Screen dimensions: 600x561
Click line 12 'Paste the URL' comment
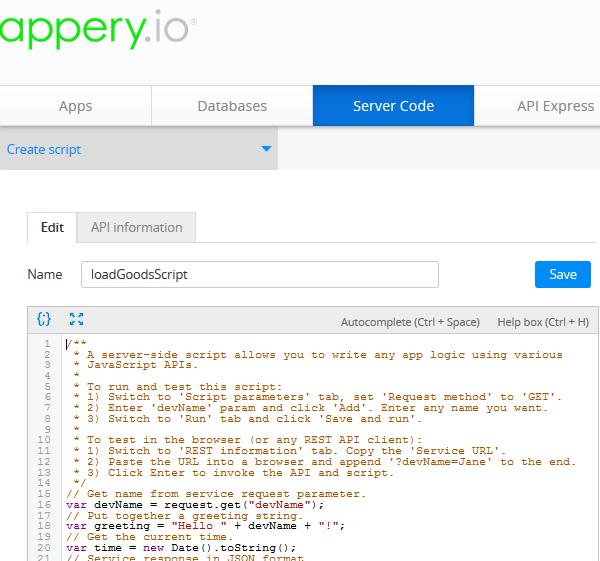point(324,462)
